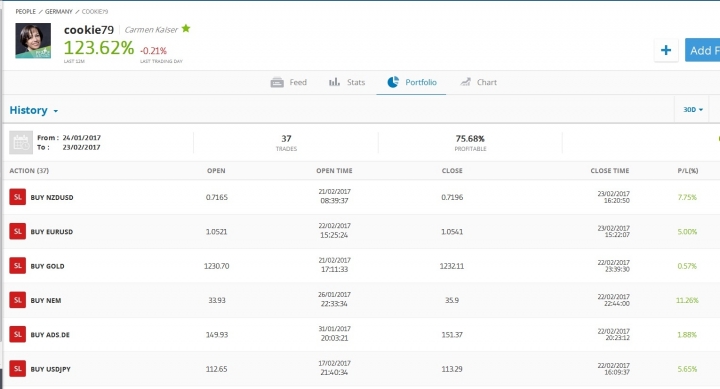The image size is (720, 389).
Task: Click the SL badge for BUY NEM
Action: [17, 300]
